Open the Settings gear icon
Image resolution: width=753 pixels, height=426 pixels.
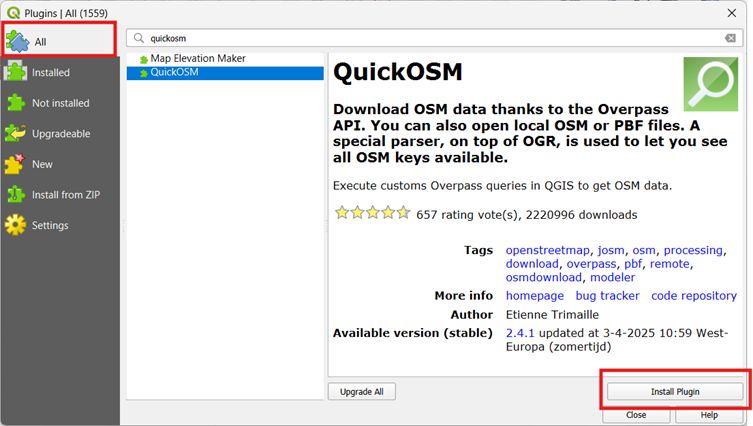(x=16, y=225)
